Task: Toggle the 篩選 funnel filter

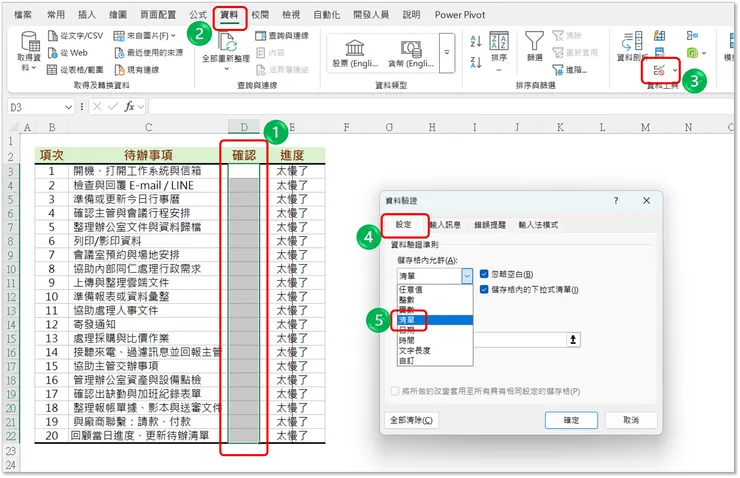Action: tap(534, 46)
